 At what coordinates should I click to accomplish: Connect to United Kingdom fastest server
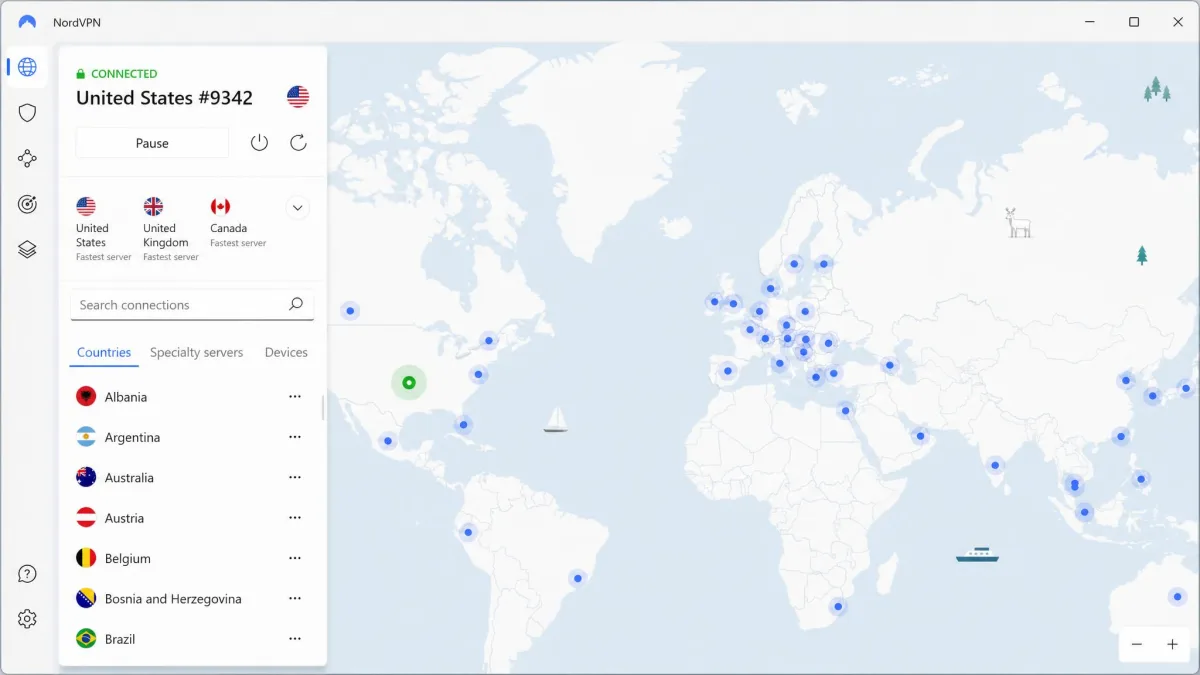pos(170,229)
